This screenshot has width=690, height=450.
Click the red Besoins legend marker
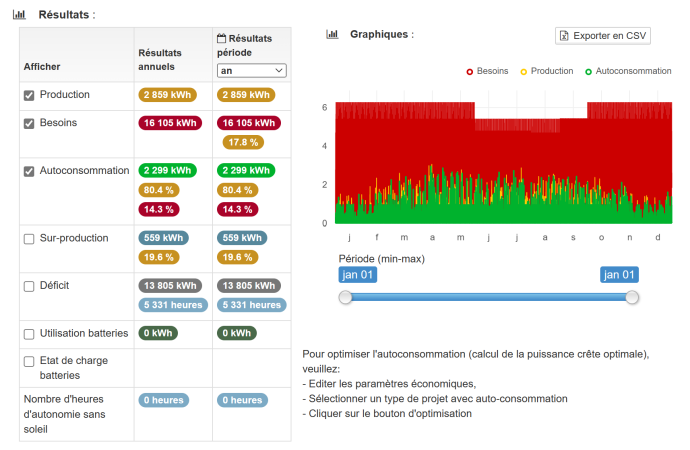tap(470, 72)
